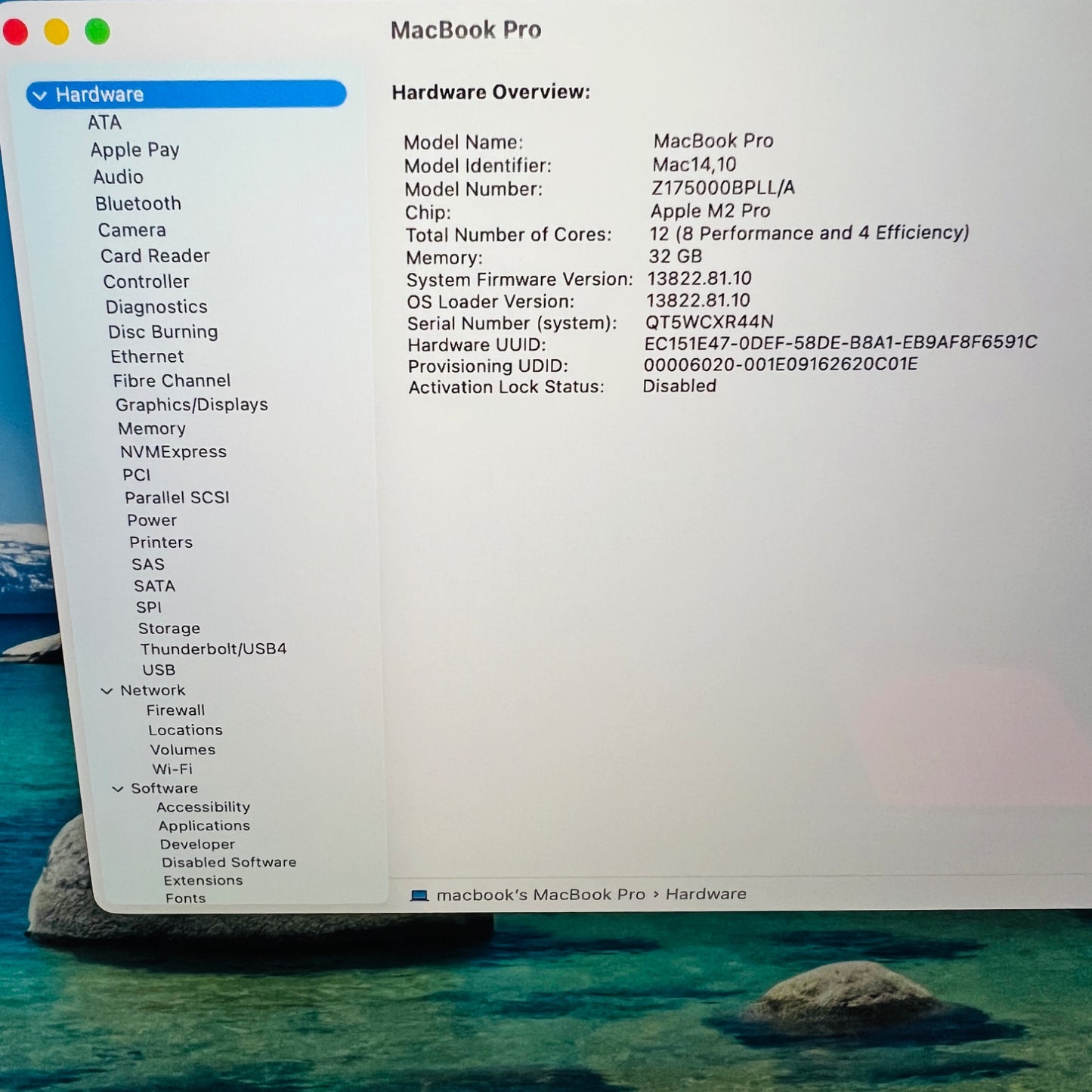Open the Memory sidebar item

[x=152, y=428]
